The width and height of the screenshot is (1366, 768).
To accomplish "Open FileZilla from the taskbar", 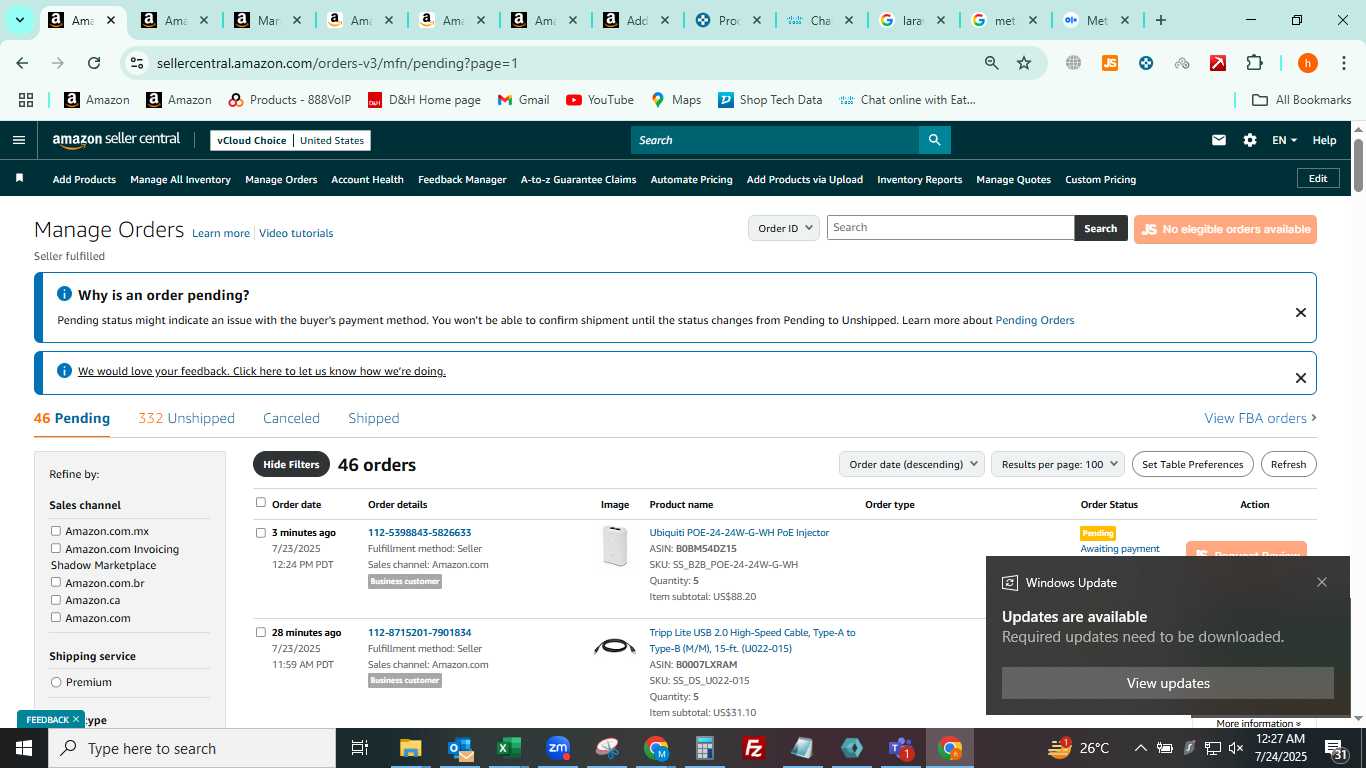I will [x=754, y=748].
